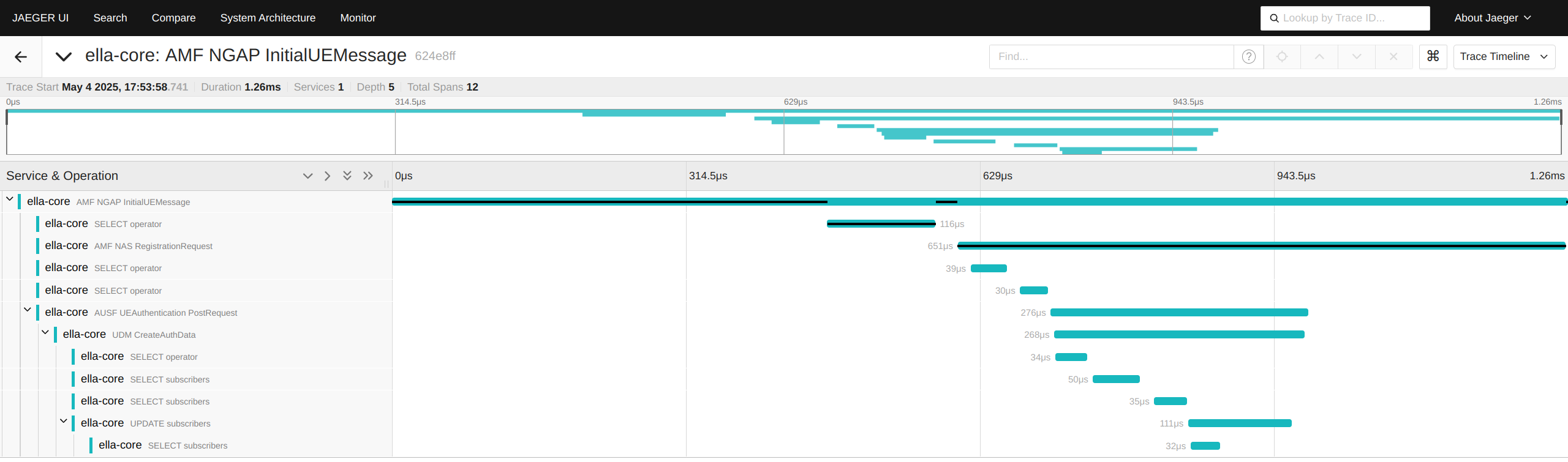Open the Compare tab
This screenshot has height=462, width=1568.
point(174,18)
